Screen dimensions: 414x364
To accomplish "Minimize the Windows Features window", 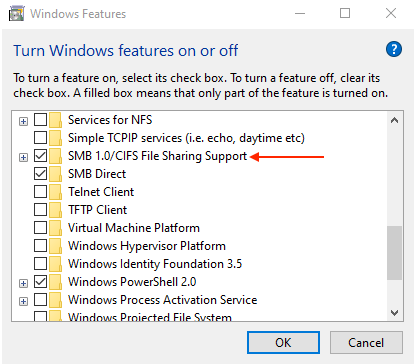I will tap(300, 13).
